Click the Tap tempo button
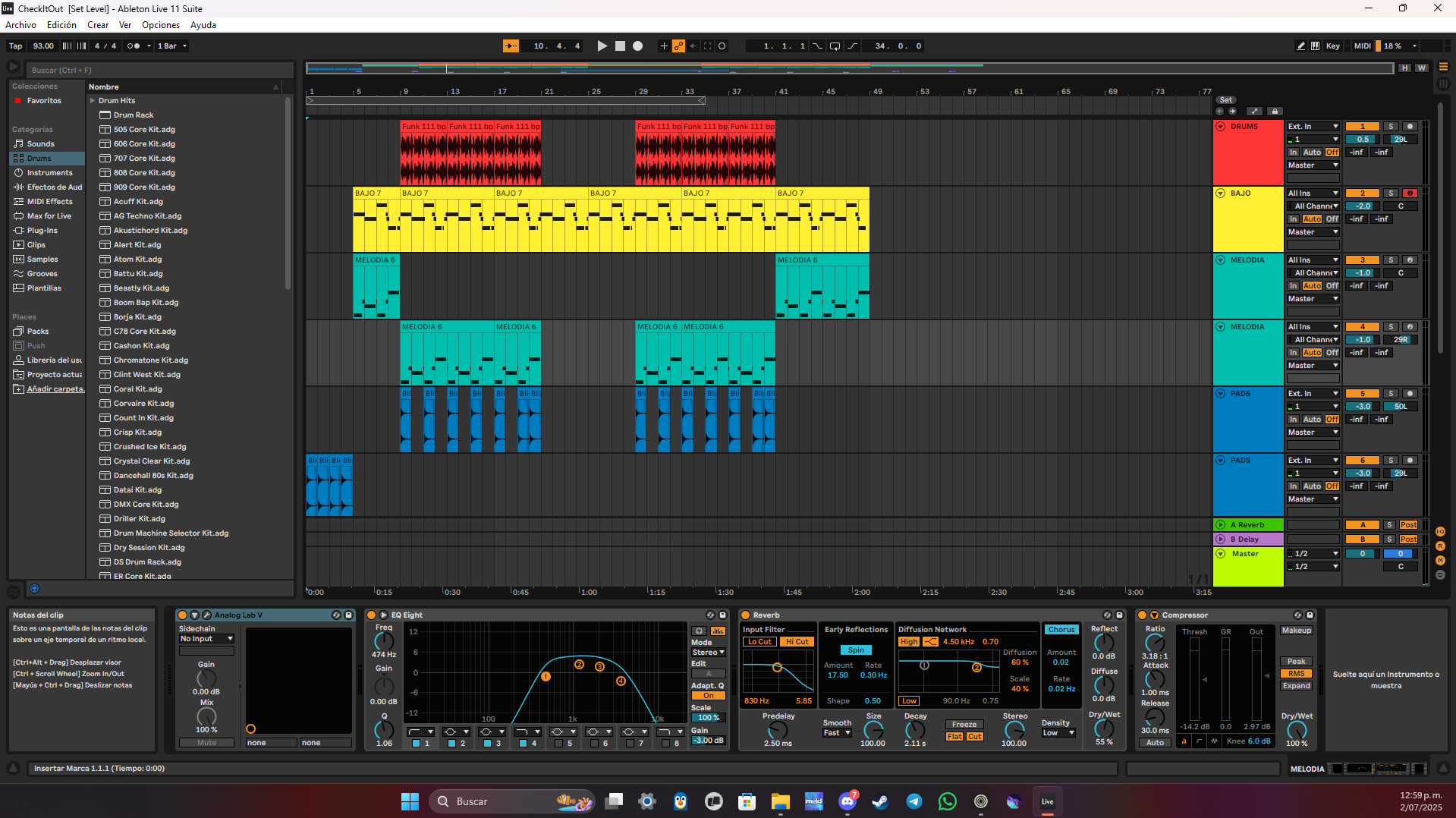The width and height of the screenshot is (1456, 818). coord(16,46)
